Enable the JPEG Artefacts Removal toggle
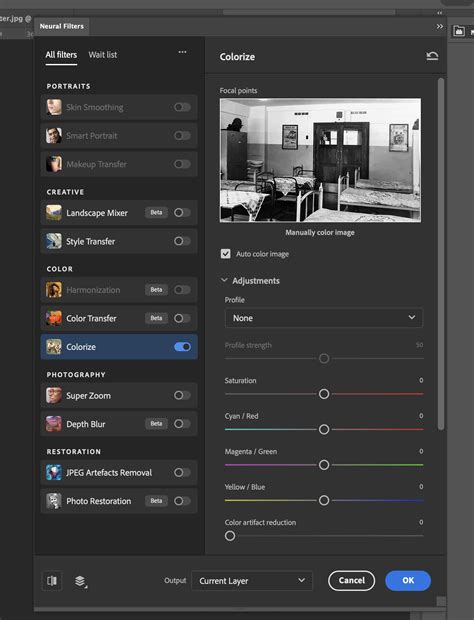This screenshot has height=620, width=474. (x=182, y=473)
